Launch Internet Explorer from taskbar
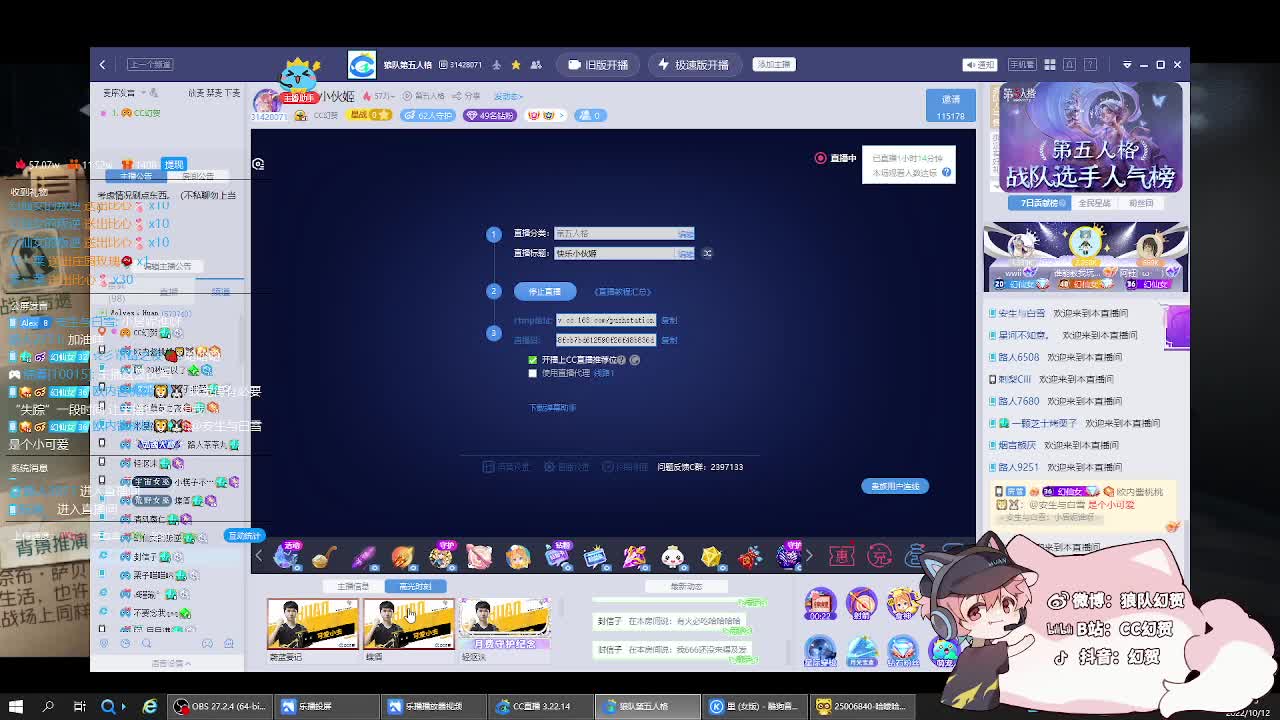Image resolution: width=1280 pixels, height=720 pixels. tap(150, 707)
